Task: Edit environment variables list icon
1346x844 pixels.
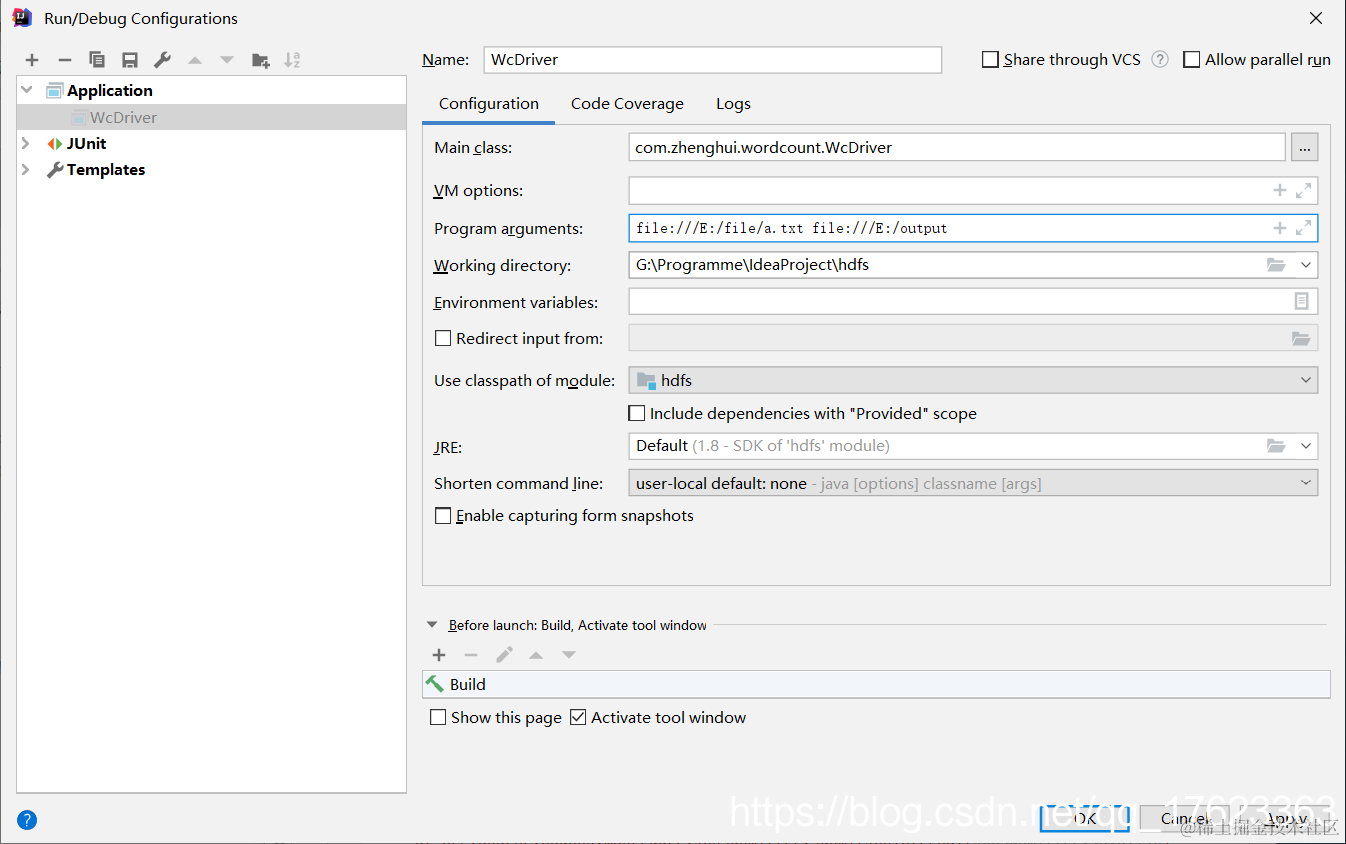Action: click(x=1301, y=301)
